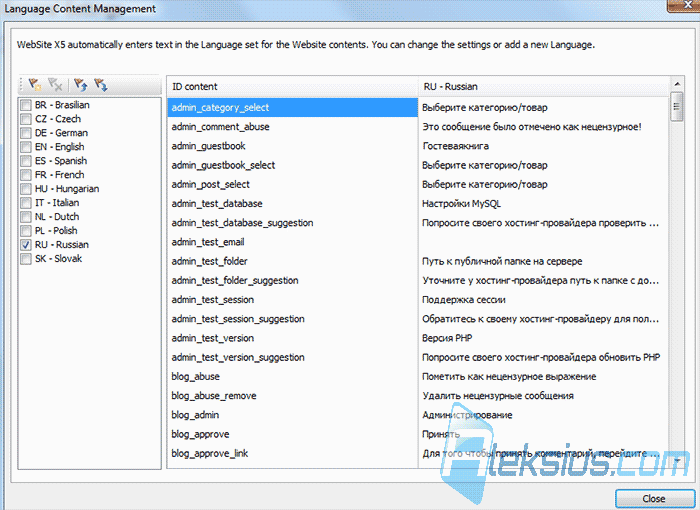This screenshot has height=510, width=700.
Task: Check the SK - Slovak language box
Action: pos(26,259)
